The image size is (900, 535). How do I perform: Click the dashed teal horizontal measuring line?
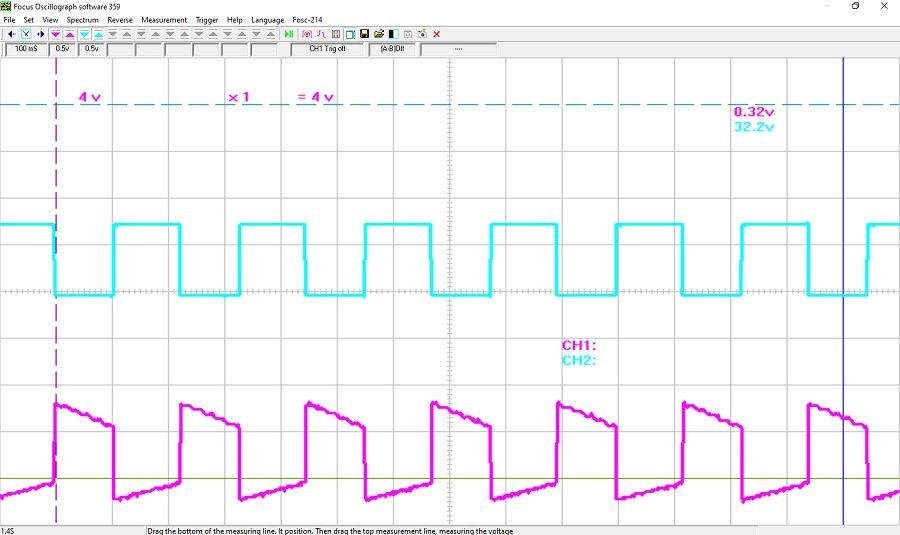(x=450, y=104)
